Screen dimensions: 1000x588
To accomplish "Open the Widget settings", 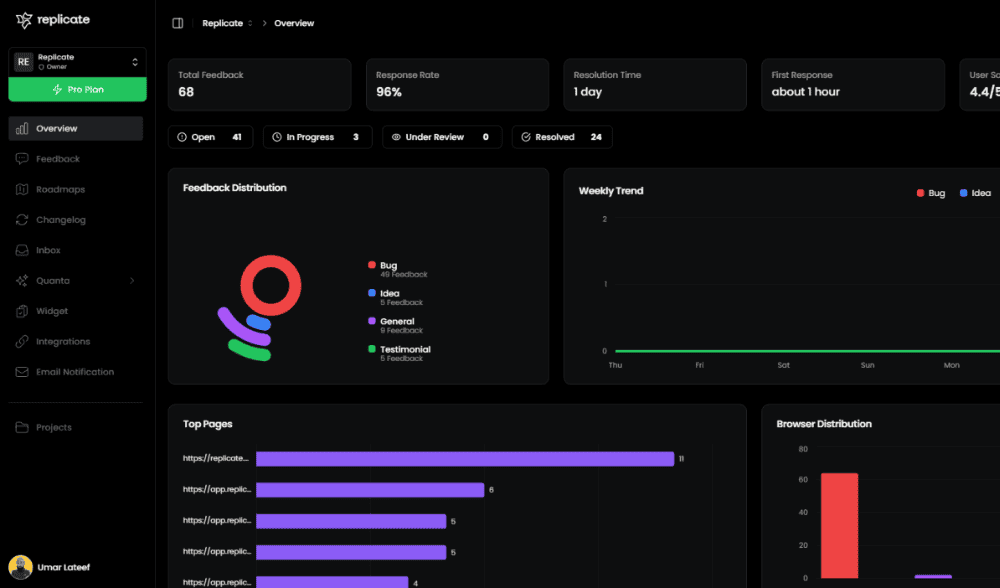I will click(52, 311).
